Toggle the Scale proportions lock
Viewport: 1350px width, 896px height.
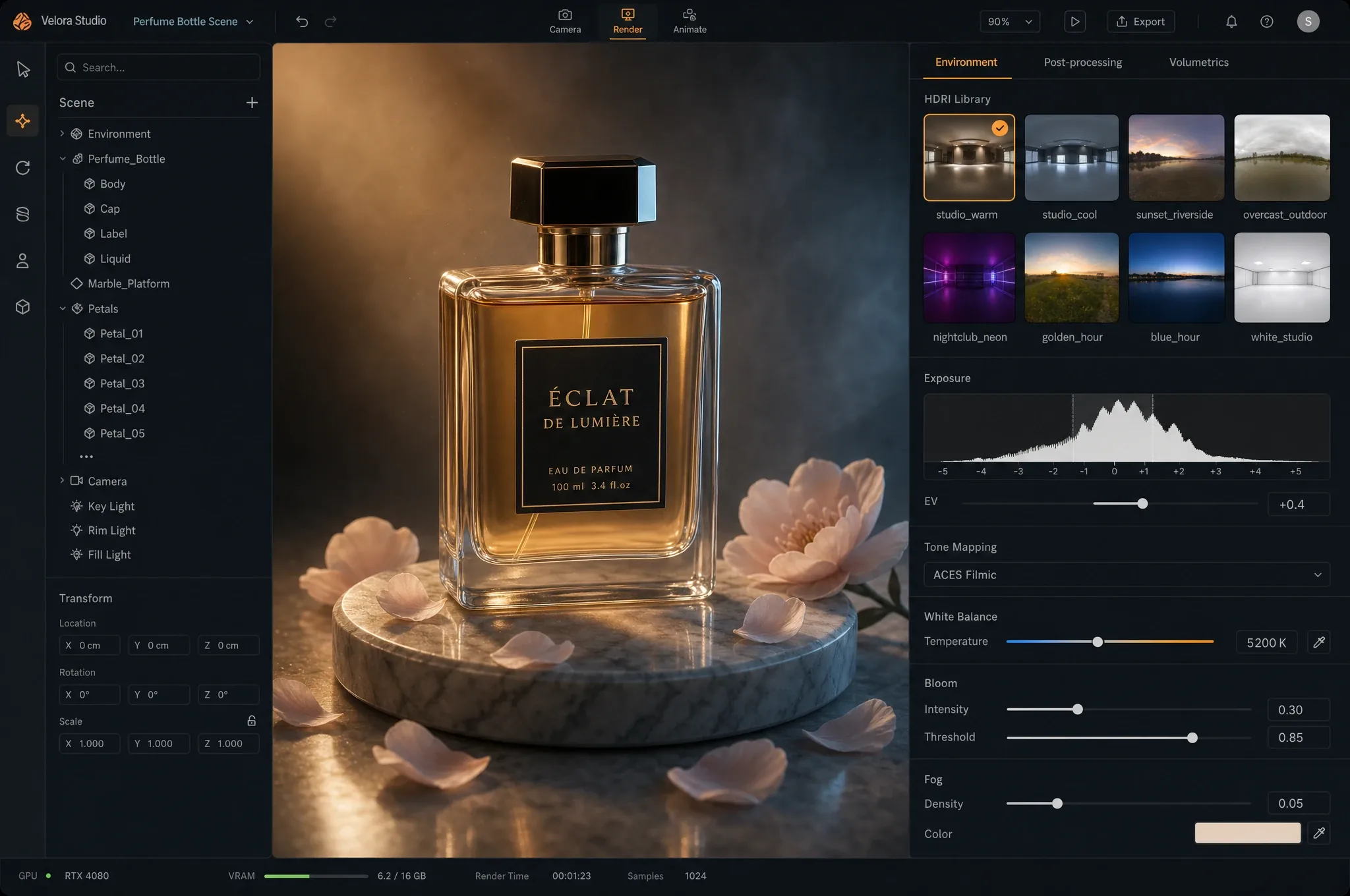[252, 721]
